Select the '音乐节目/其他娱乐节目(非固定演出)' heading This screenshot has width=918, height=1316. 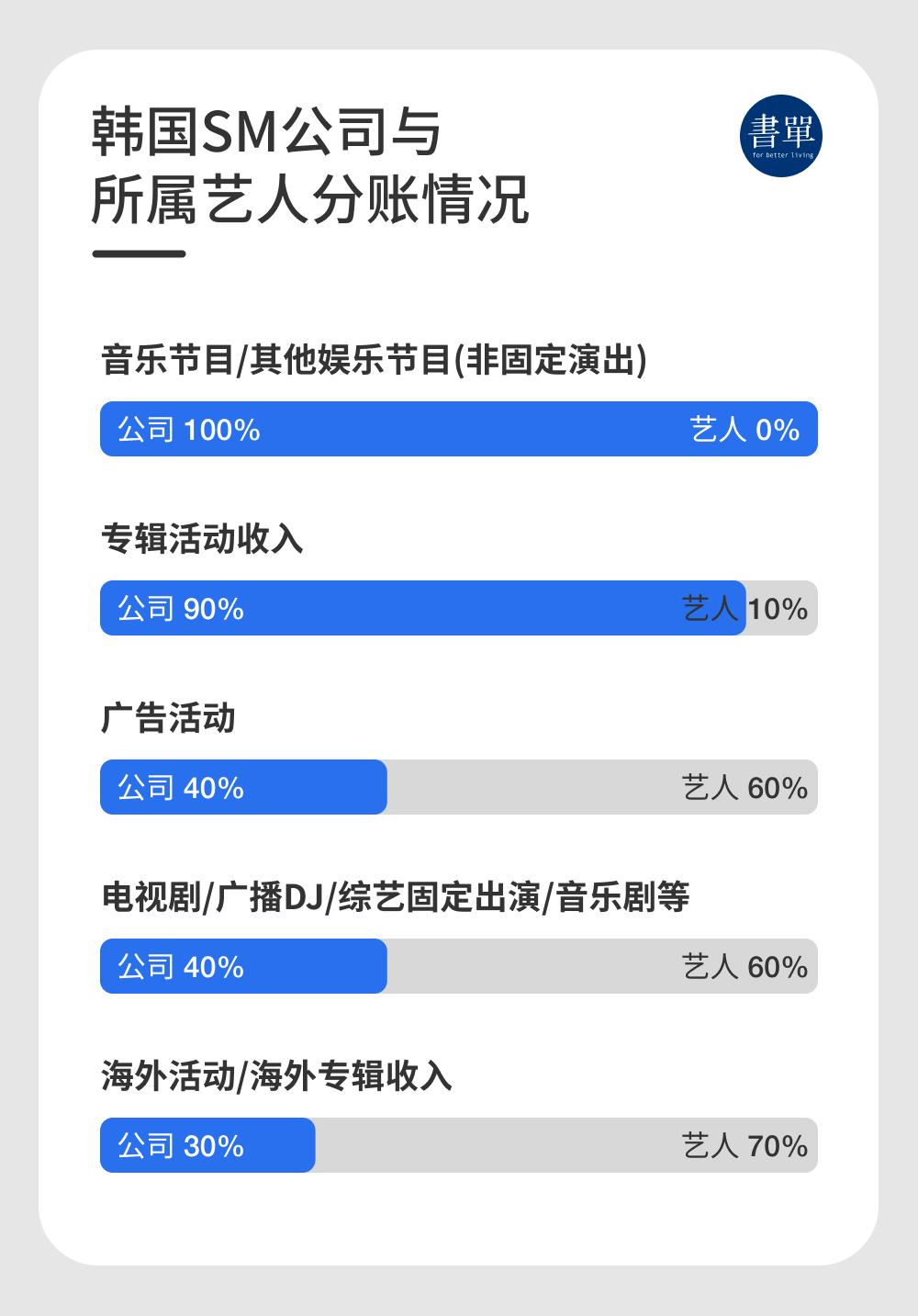[x=374, y=360]
